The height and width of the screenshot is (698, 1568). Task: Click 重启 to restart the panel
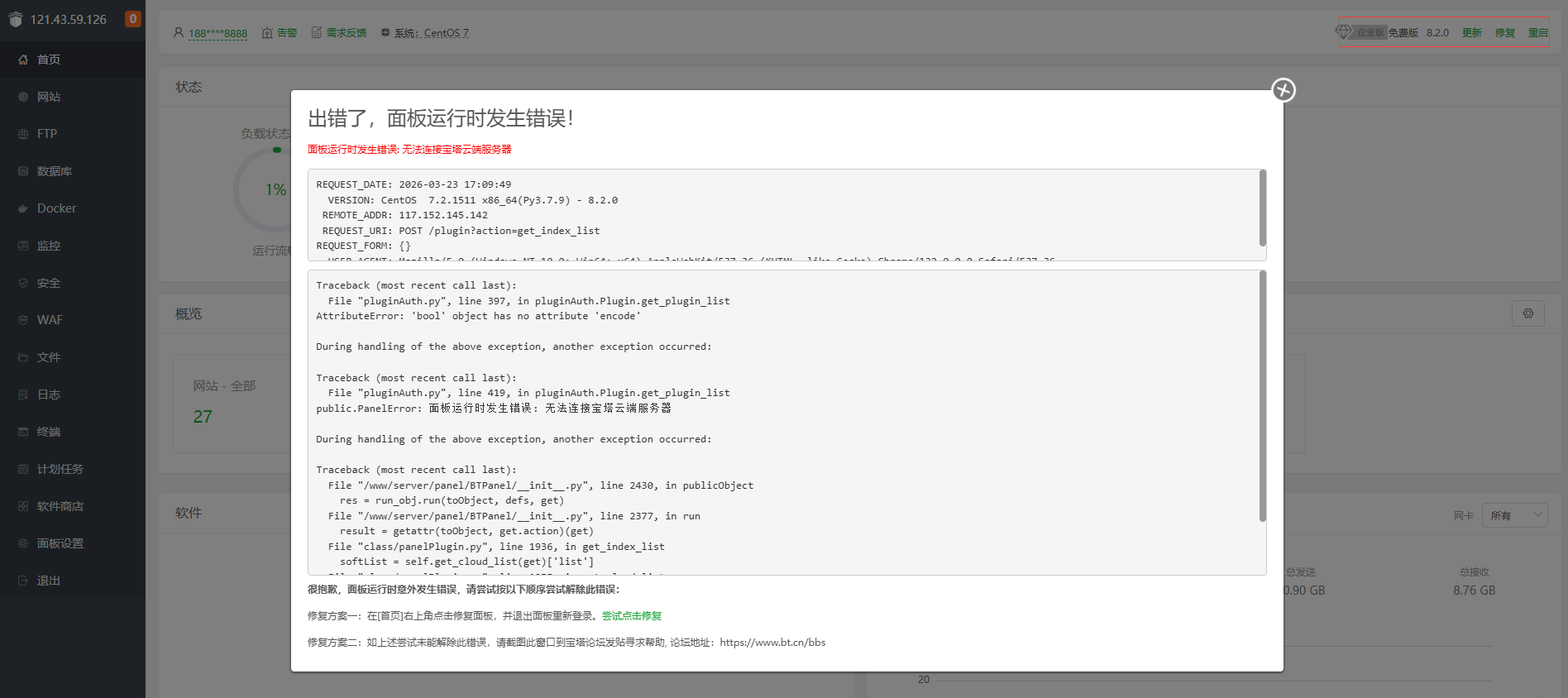point(1538,32)
